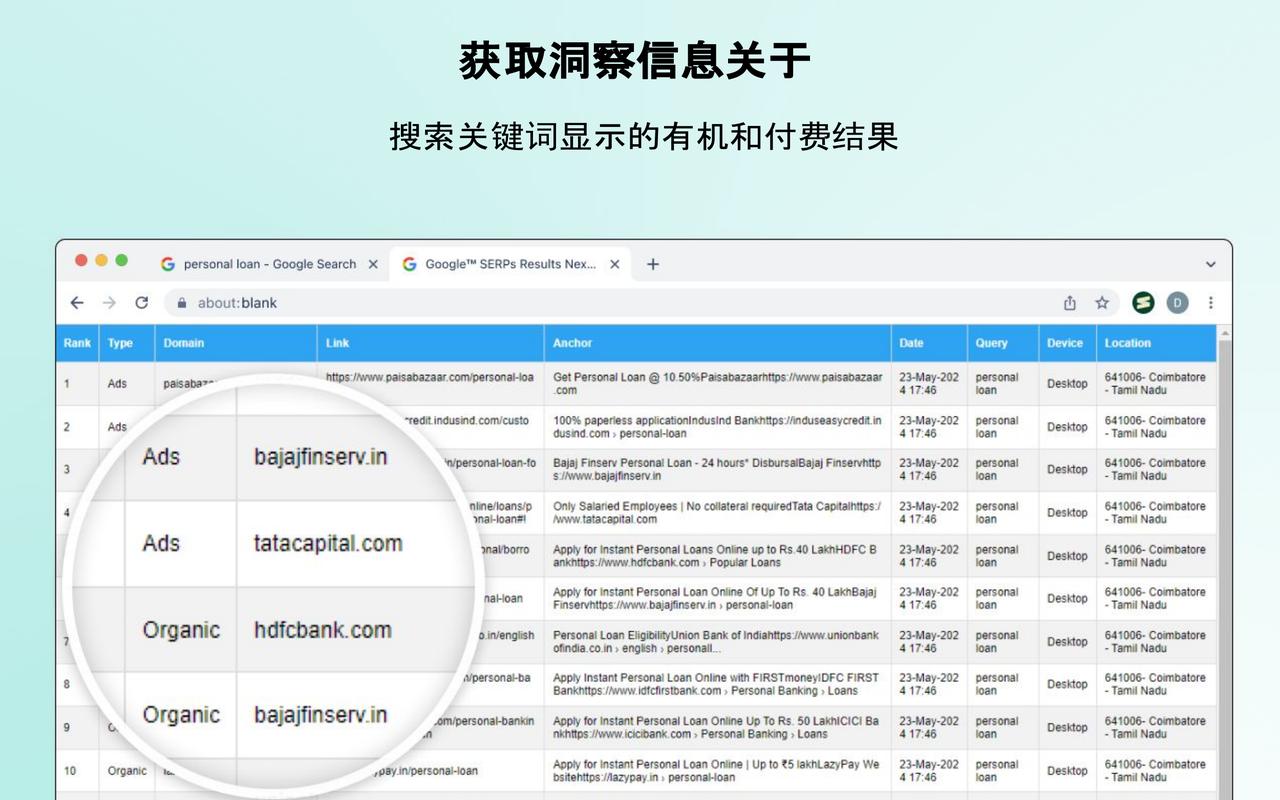Bookmark the page with the star icon

1102,303
